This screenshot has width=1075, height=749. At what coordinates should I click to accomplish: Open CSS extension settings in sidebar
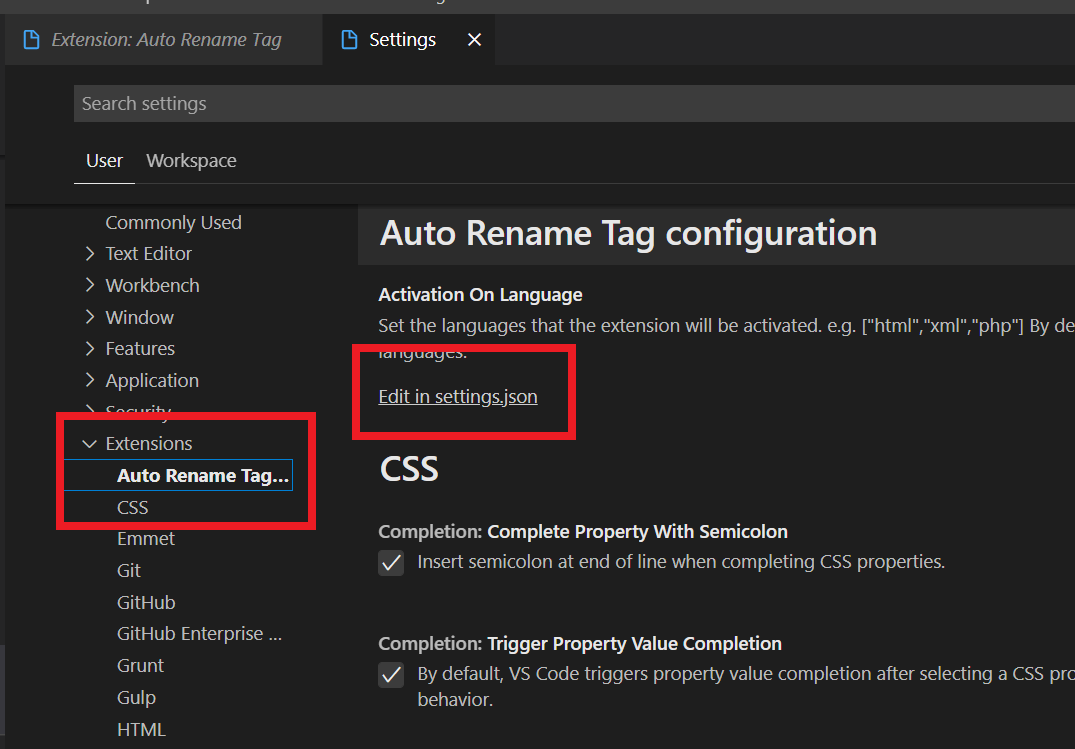[133, 508]
